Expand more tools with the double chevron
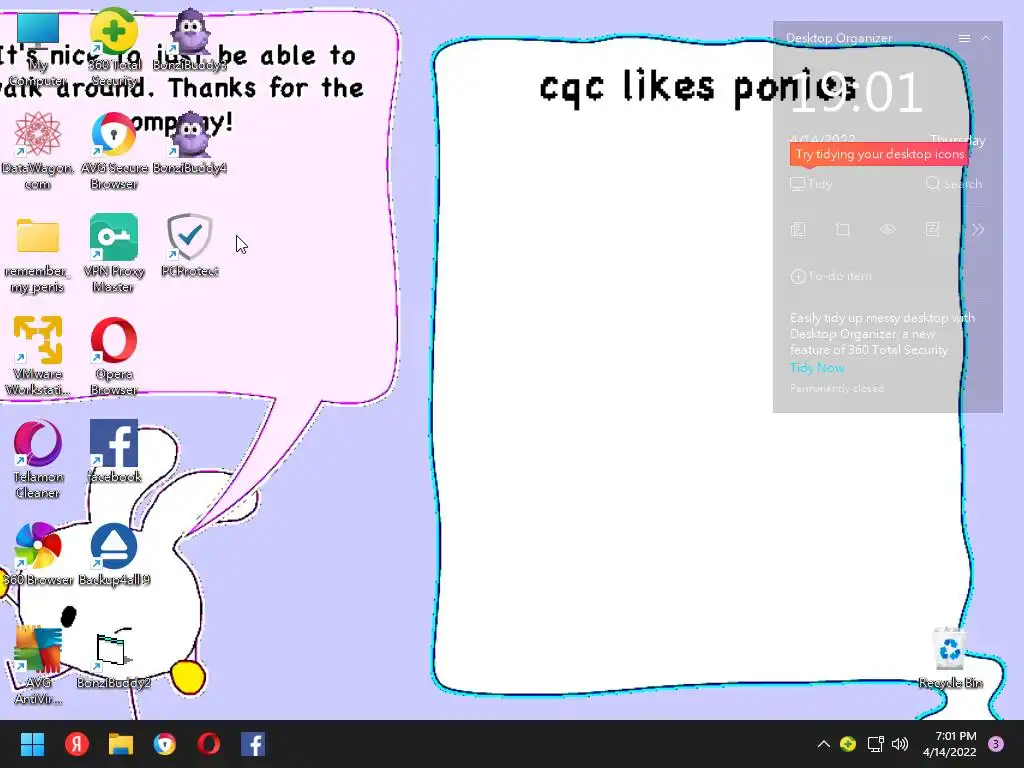This screenshot has height=768, width=1024. click(978, 229)
